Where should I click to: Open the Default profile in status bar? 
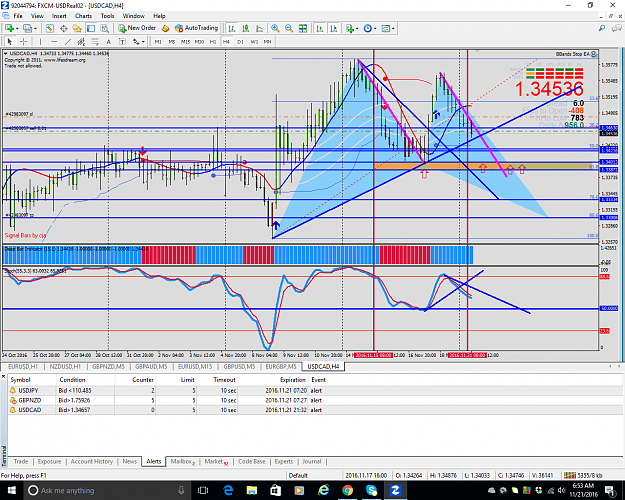click(298, 475)
